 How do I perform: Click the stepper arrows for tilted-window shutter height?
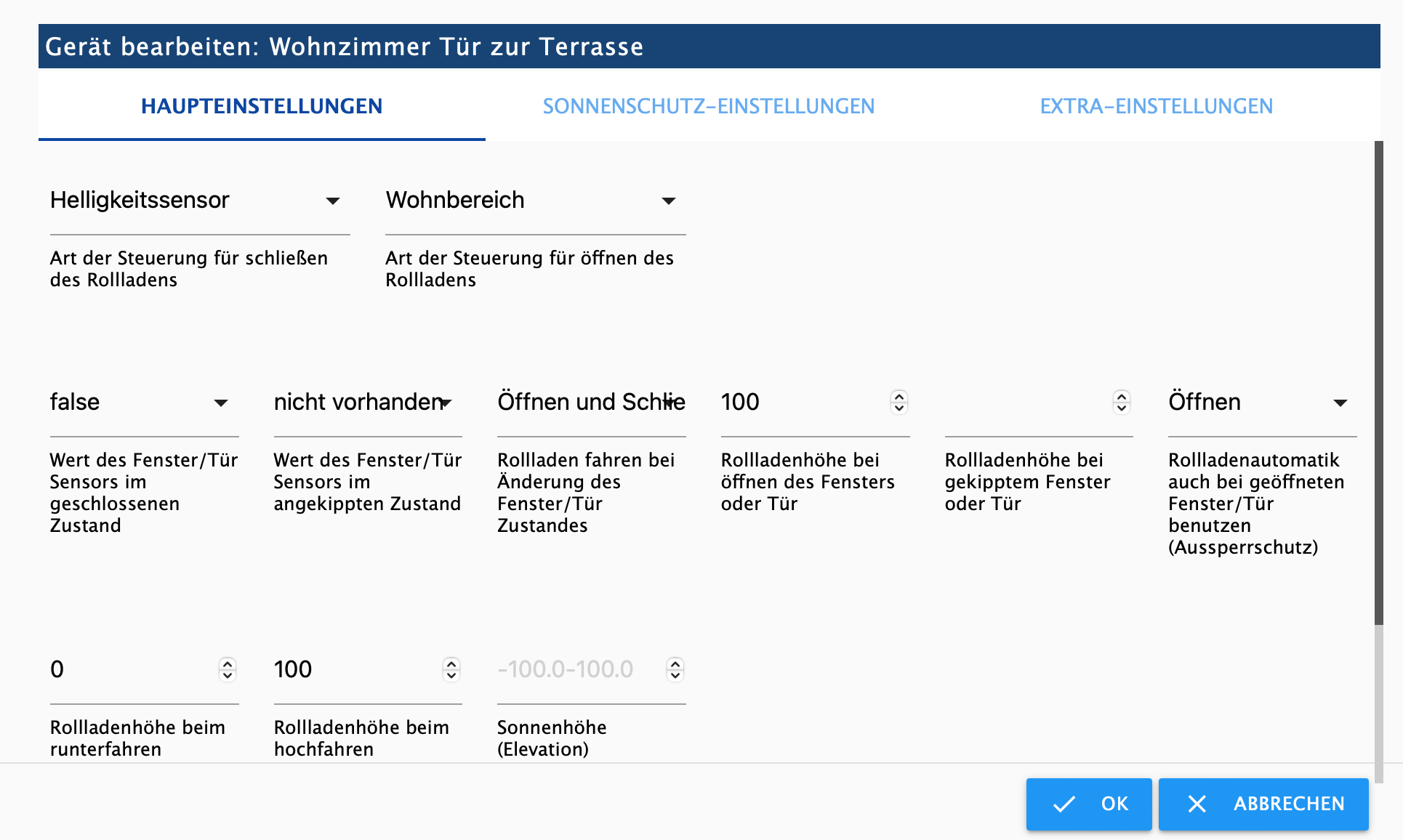click(1122, 402)
